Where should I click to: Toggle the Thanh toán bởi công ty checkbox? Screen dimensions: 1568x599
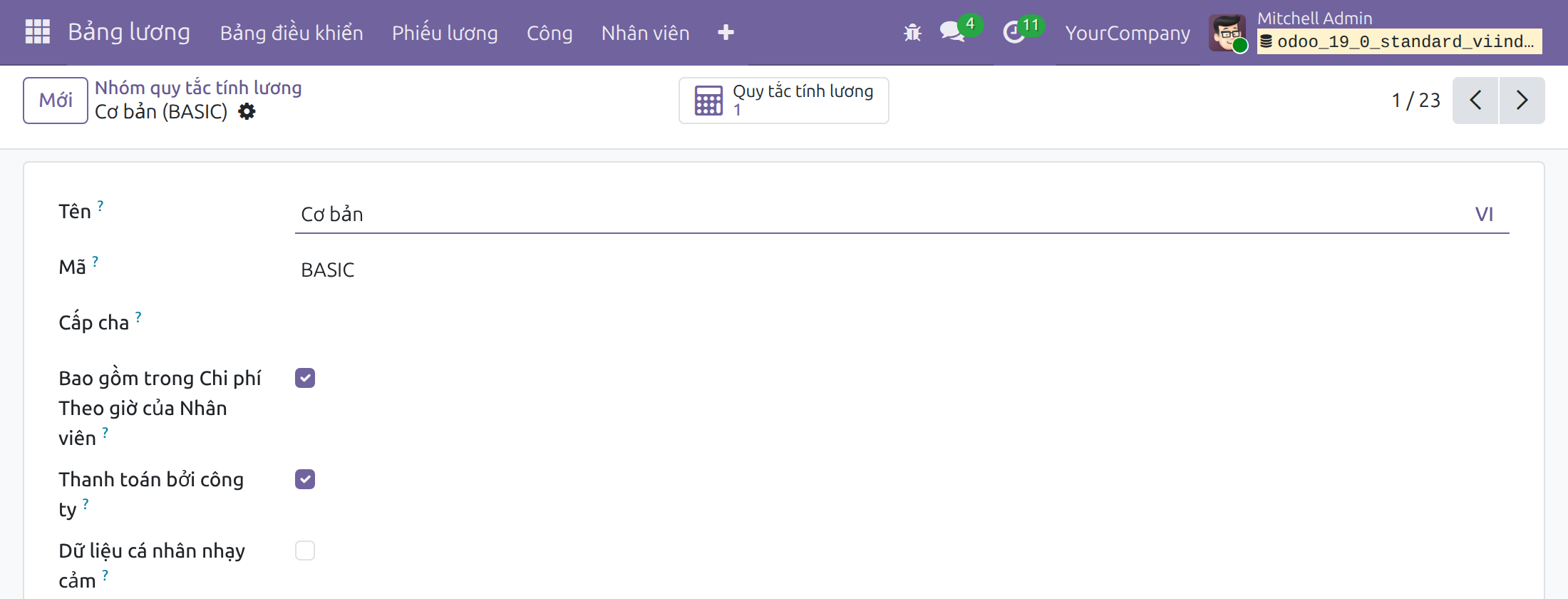(x=305, y=479)
